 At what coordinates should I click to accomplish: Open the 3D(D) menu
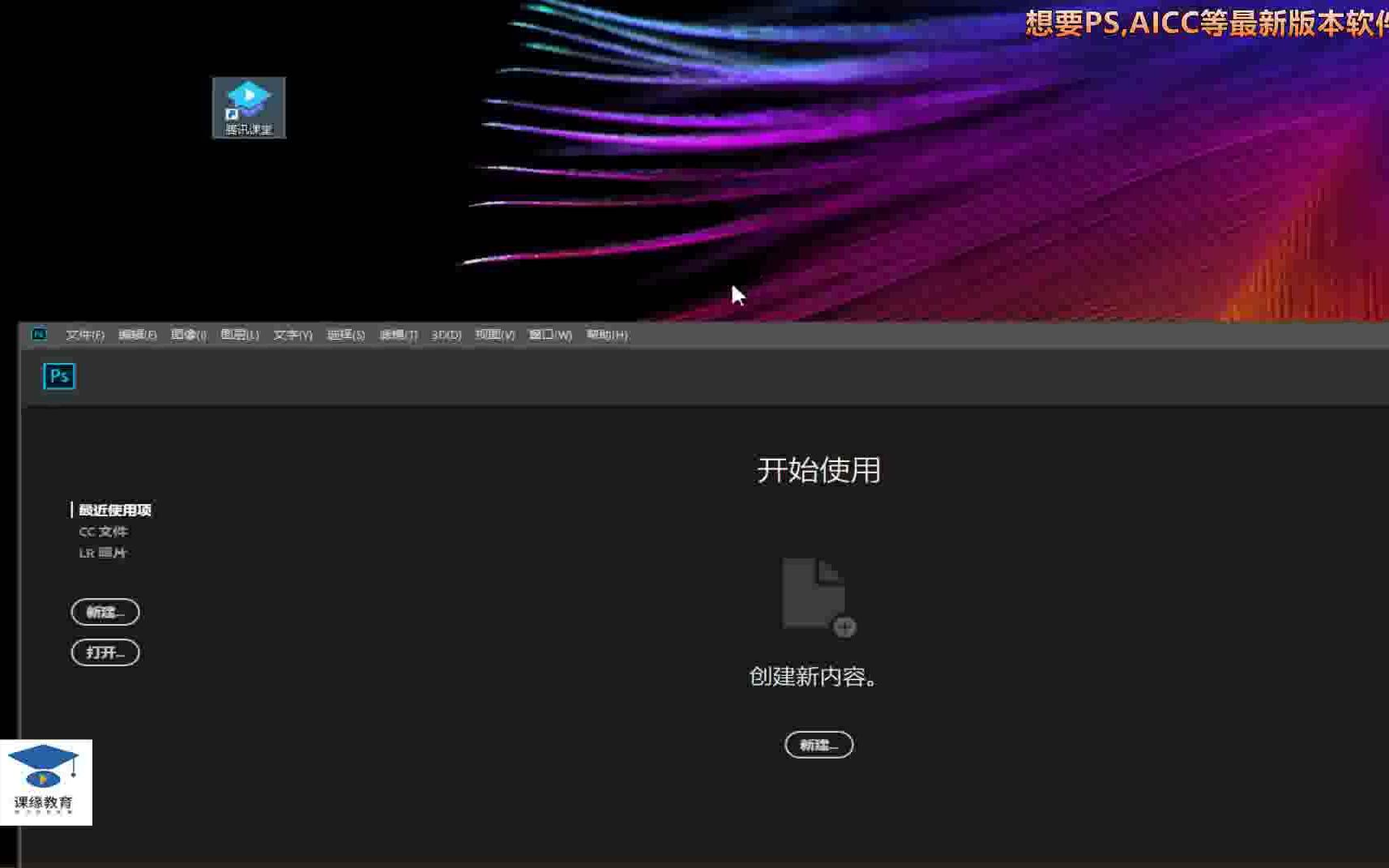445,335
